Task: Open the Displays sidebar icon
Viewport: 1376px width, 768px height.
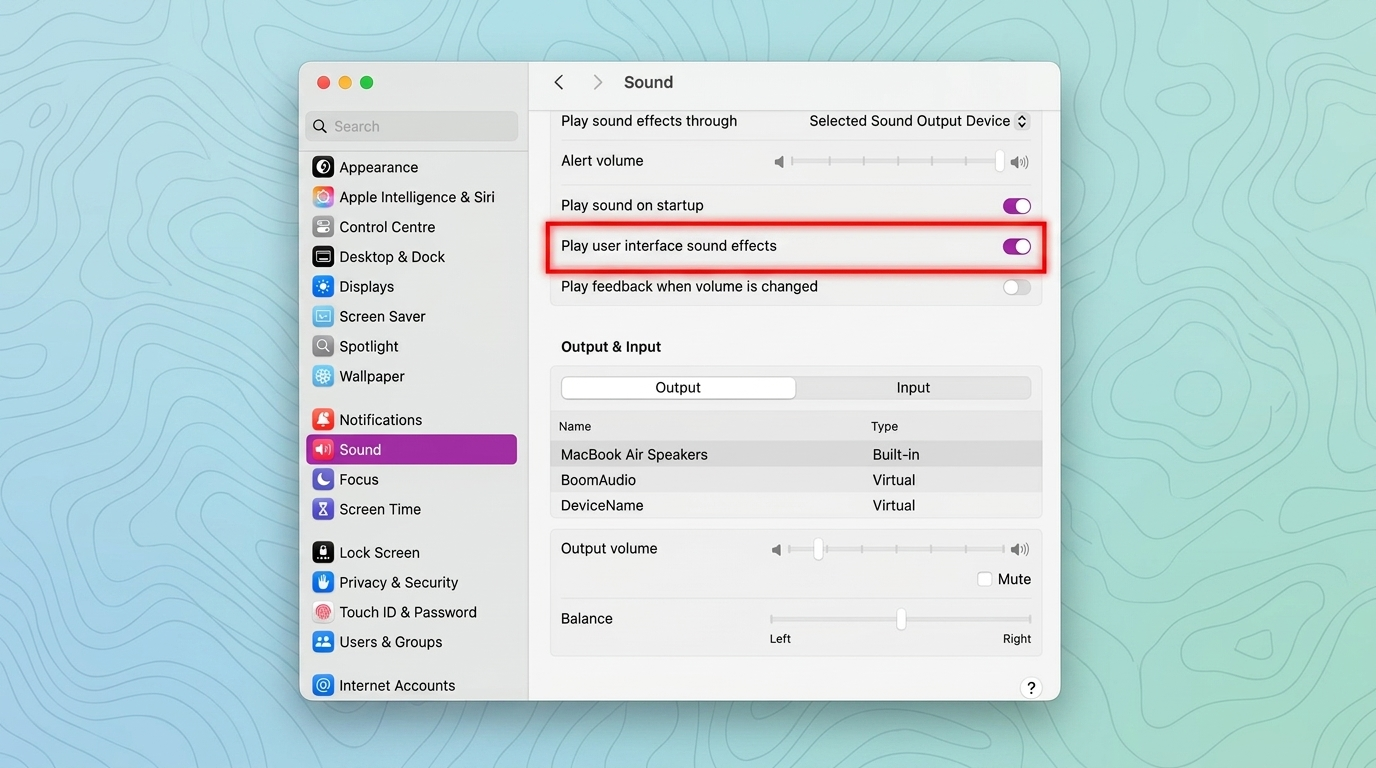Action: (x=323, y=287)
